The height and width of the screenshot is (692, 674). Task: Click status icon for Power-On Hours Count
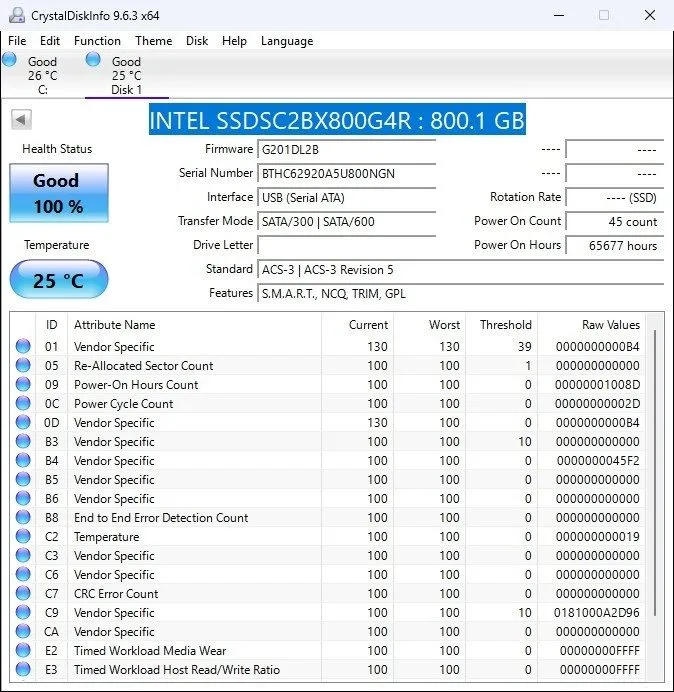(23, 384)
